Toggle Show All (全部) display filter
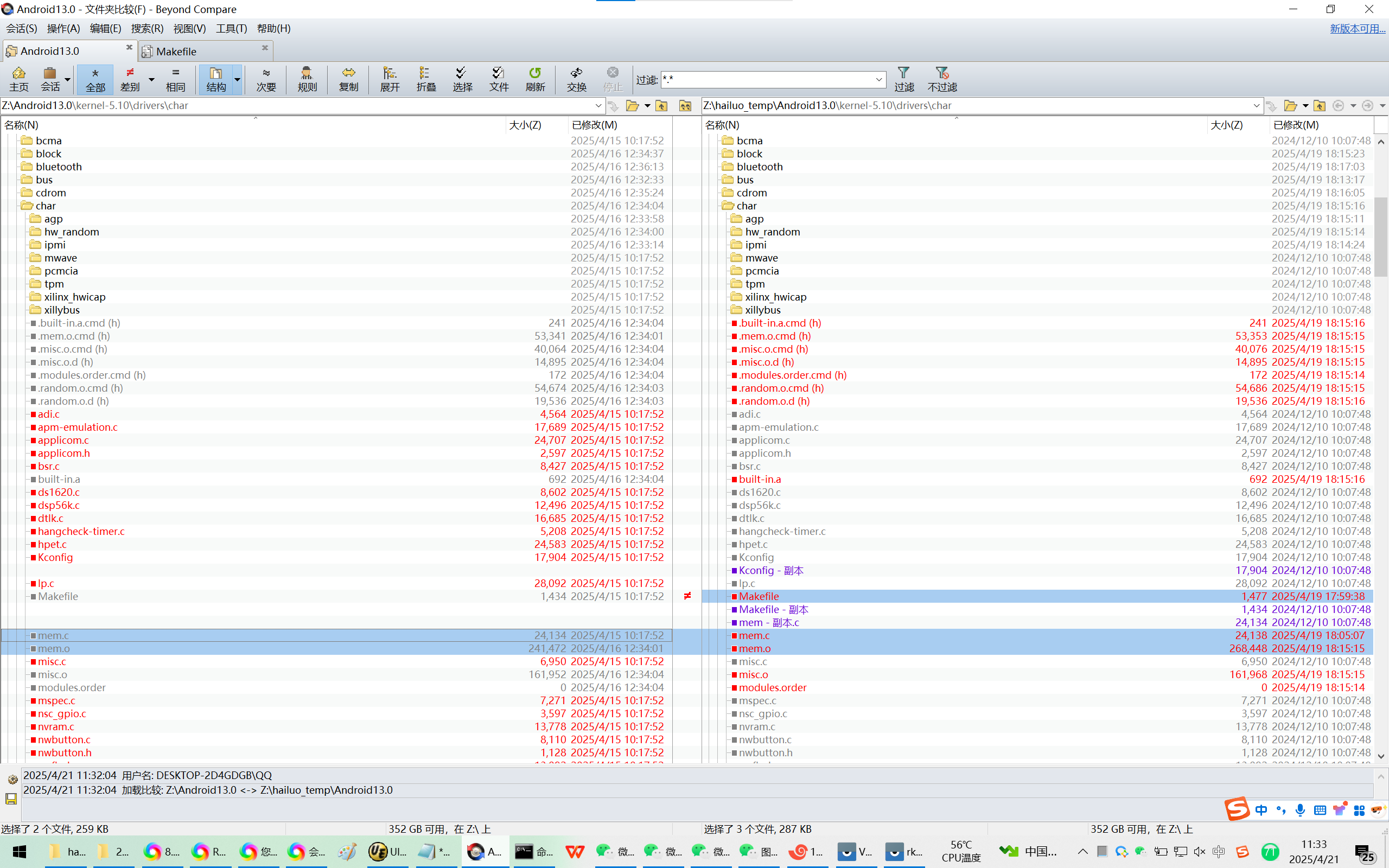Viewport: 1389px width, 868px height. tap(95, 79)
